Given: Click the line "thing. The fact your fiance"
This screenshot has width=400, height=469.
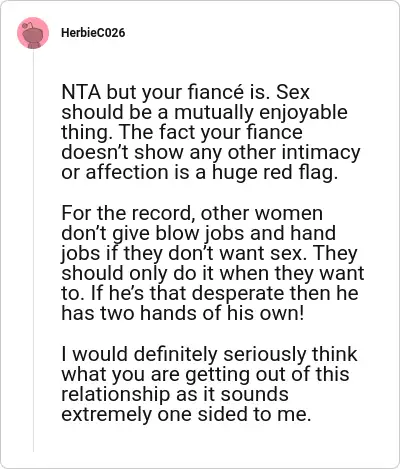Looking at the screenshot, I should pos(182,132).
